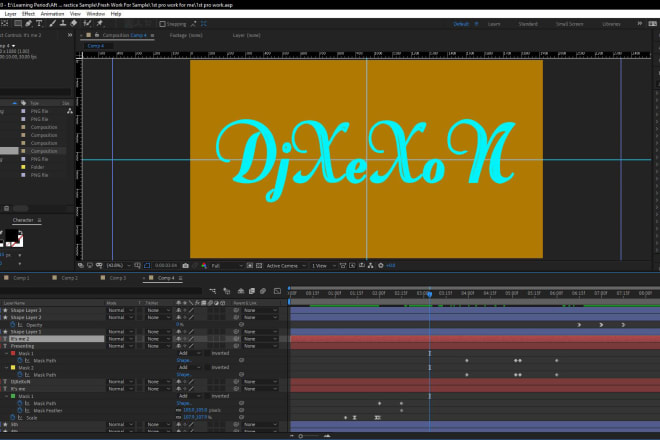This screenshot has width=660, height=440.
Task: Toggle Scale property stopwatch
Action: point(13,418)
